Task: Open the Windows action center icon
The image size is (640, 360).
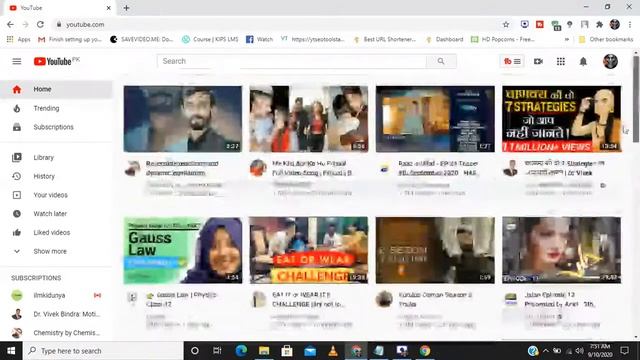Action: (x=624, y=351)
